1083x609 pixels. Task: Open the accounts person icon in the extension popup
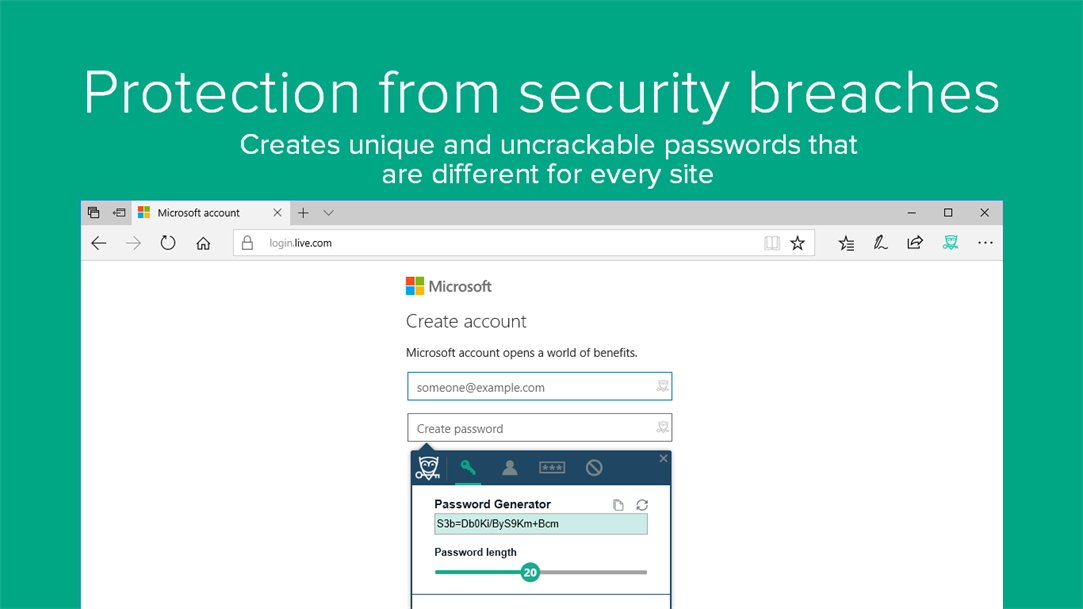(x=510, y=467)
